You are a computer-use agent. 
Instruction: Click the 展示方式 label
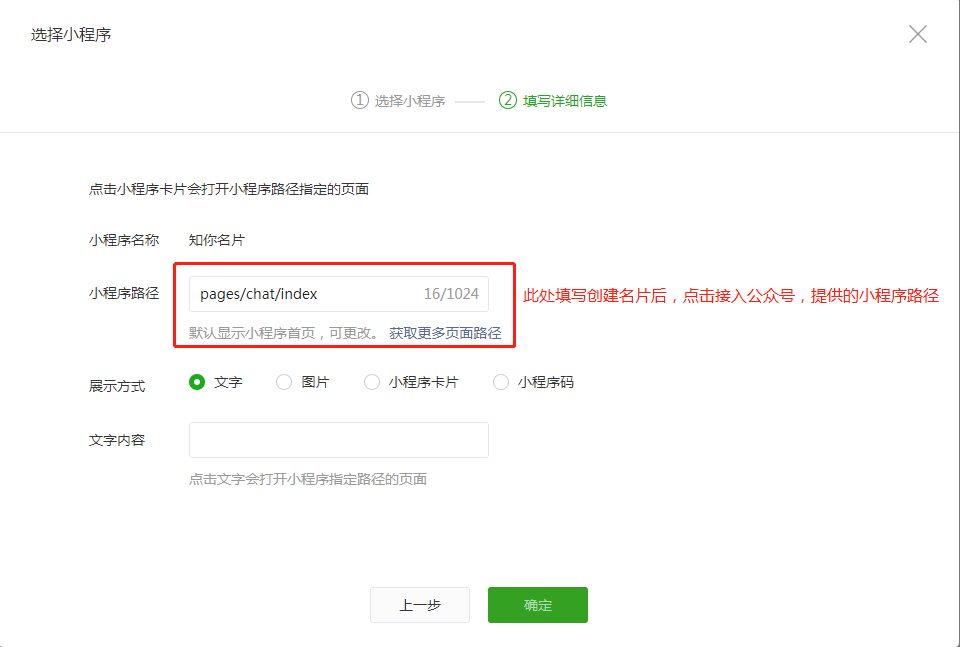click(117, 386)
